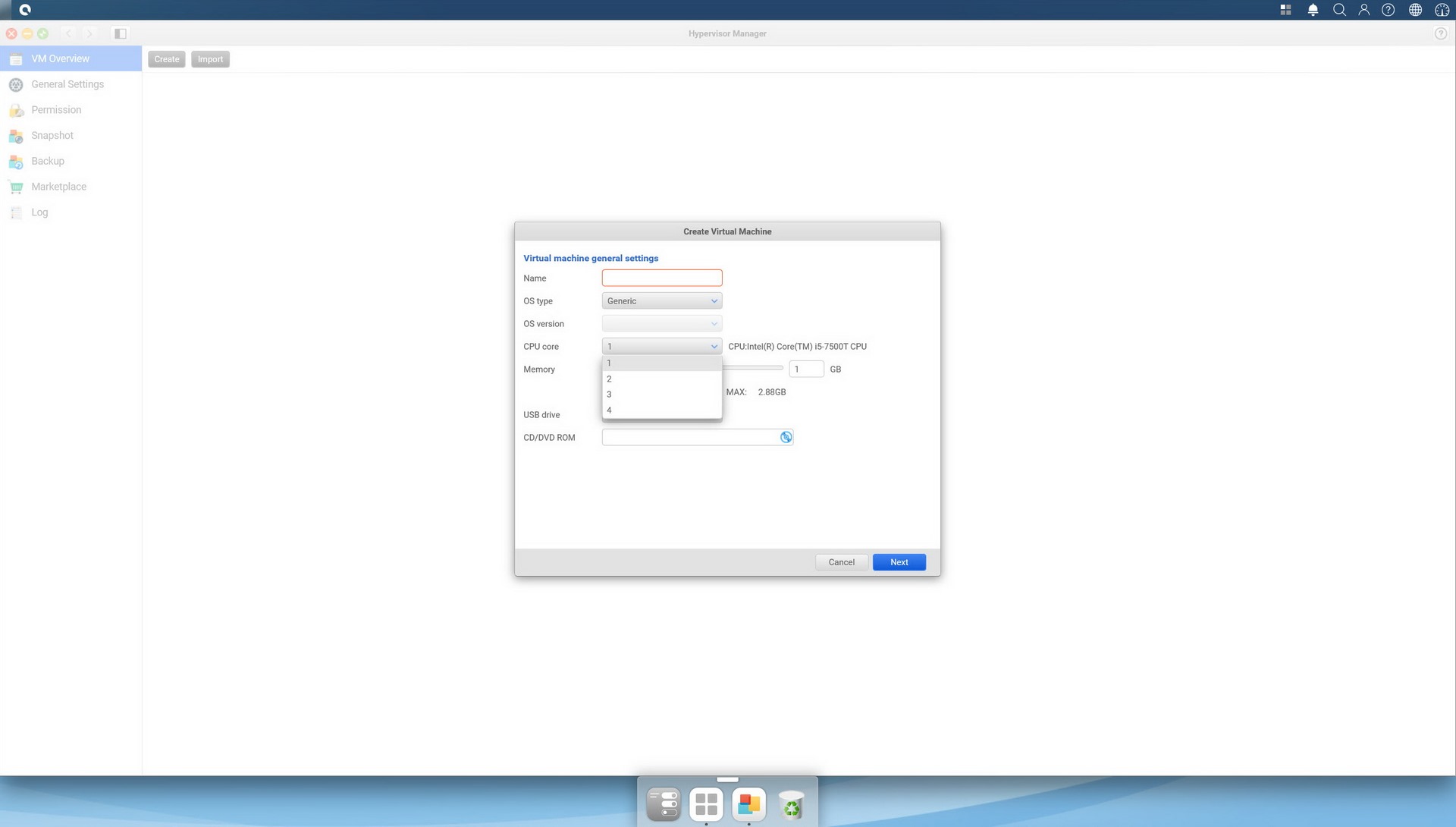Image resolution: width=1456 pixels, height=827 pixels.
Task: Open the Log section
Action: pos(71,212)
